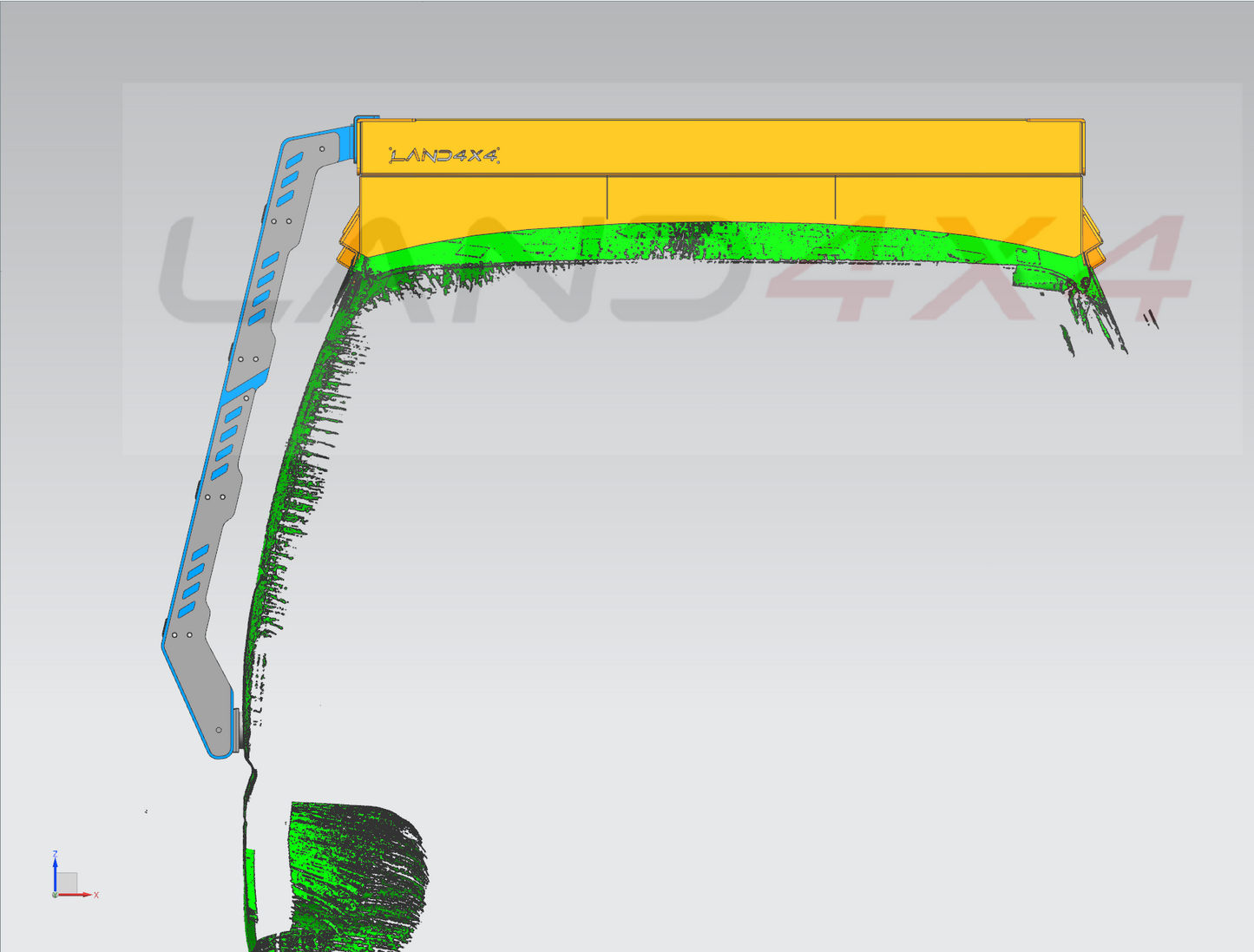Pick the left lower yellow panel segment

pos(482,201)
